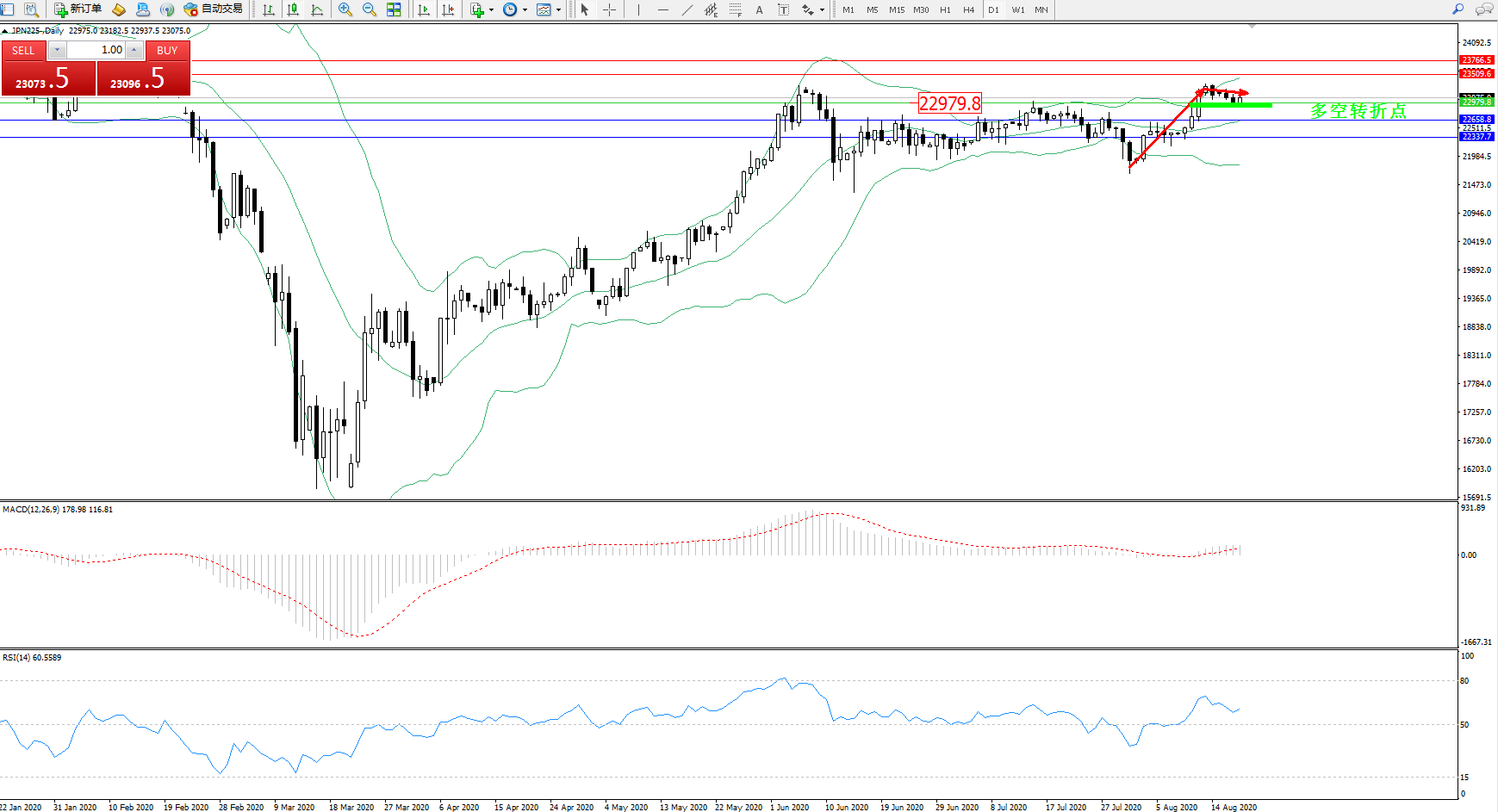The width and height of the screenshot is (1498, 812).
Task: Click the tile windows icon
Action: coord(394,9)
